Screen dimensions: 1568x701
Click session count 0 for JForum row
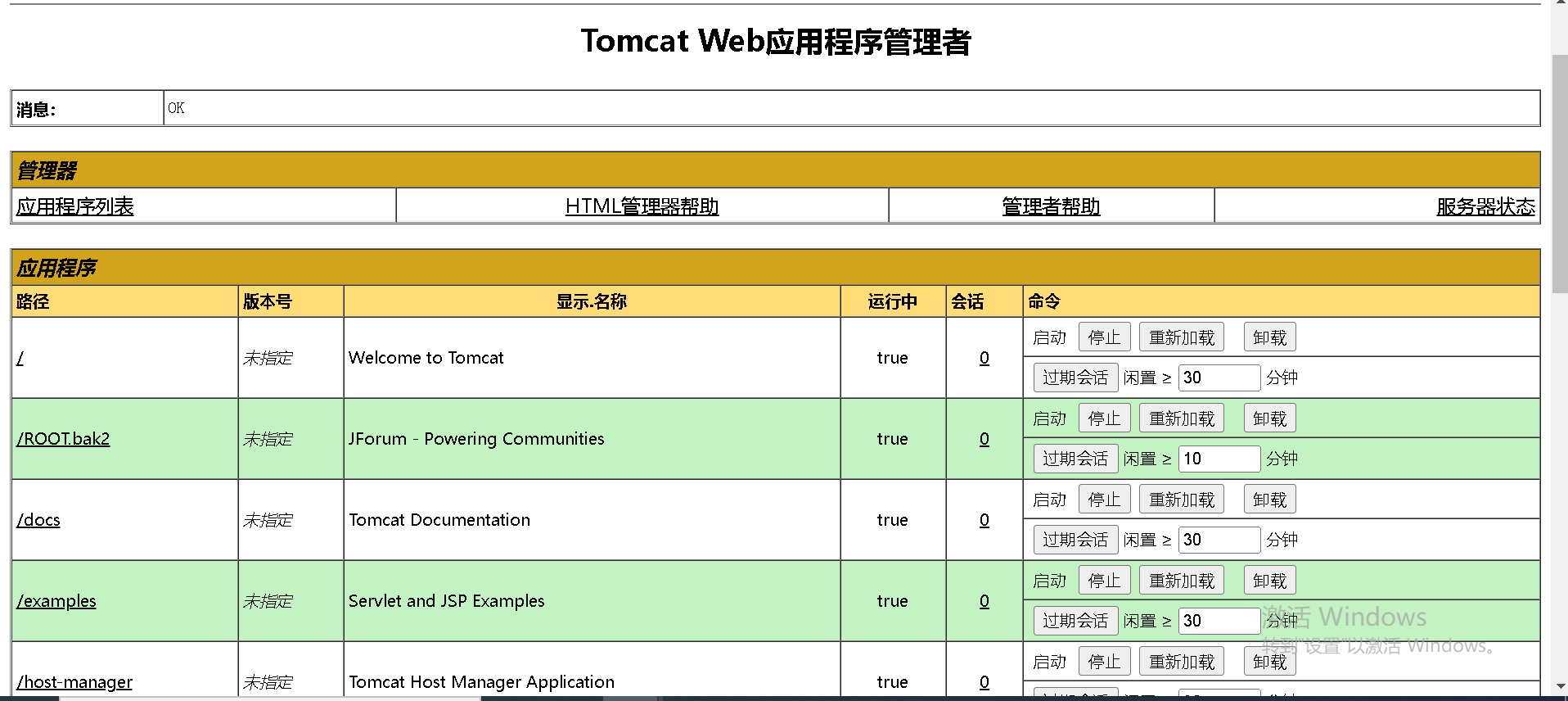985,439
